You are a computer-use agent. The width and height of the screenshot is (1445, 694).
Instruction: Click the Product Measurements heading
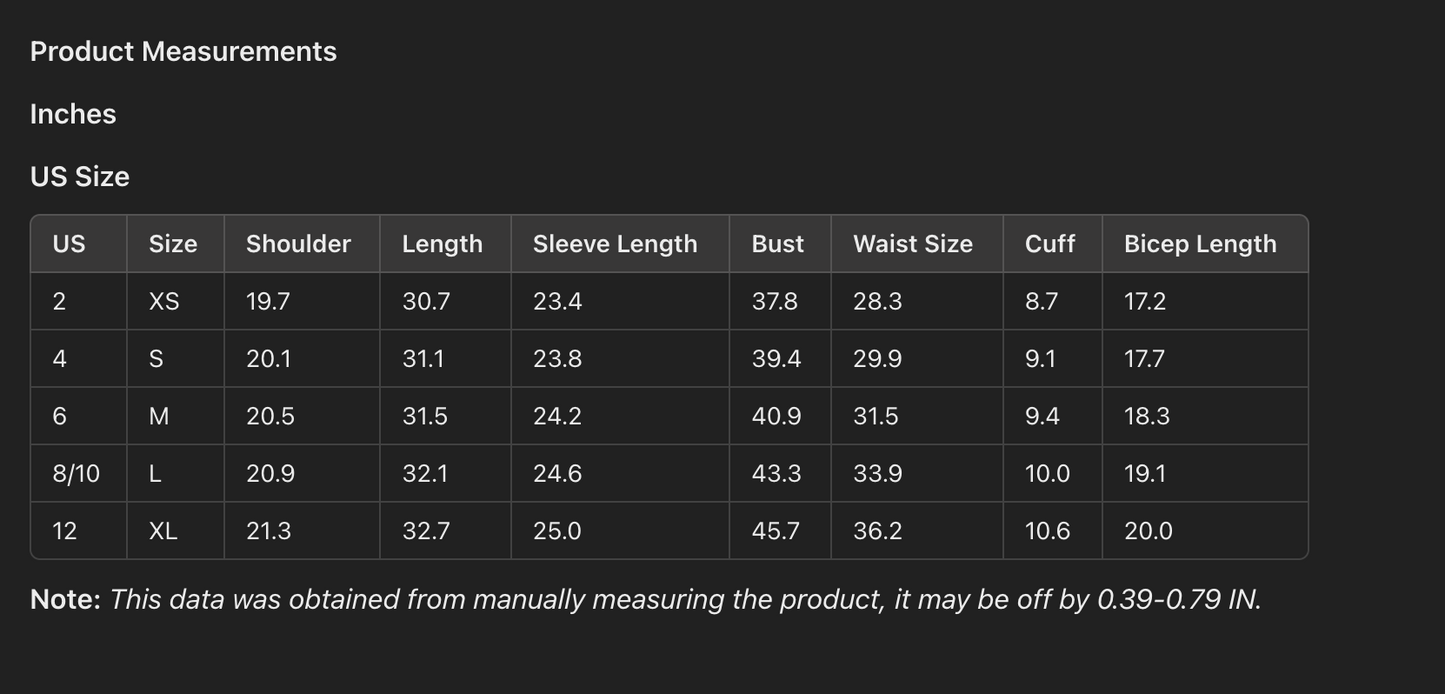coord(183,52)
